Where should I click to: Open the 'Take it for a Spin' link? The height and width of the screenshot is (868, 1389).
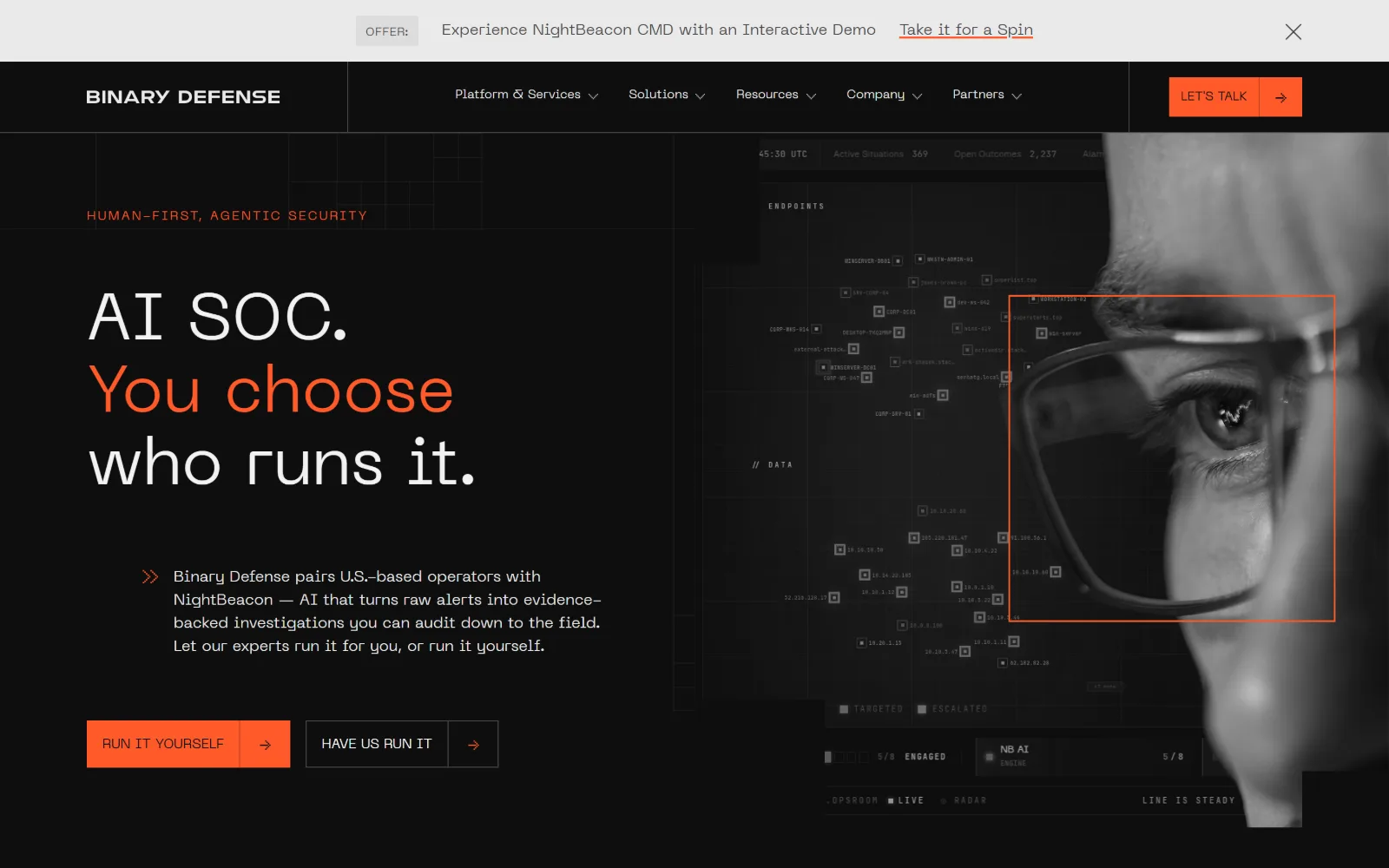(x=966, y=30)
